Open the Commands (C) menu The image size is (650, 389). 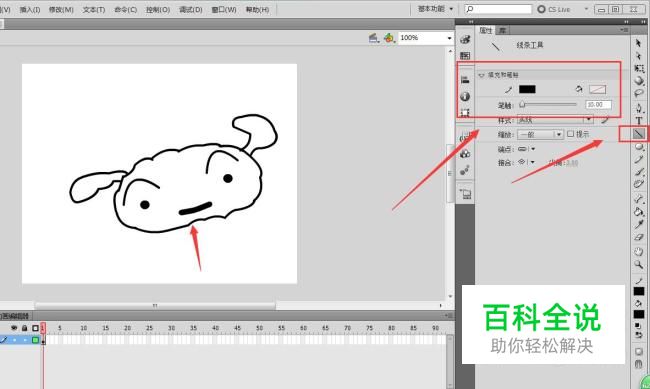pyautogui.click(x=126, y=9)
